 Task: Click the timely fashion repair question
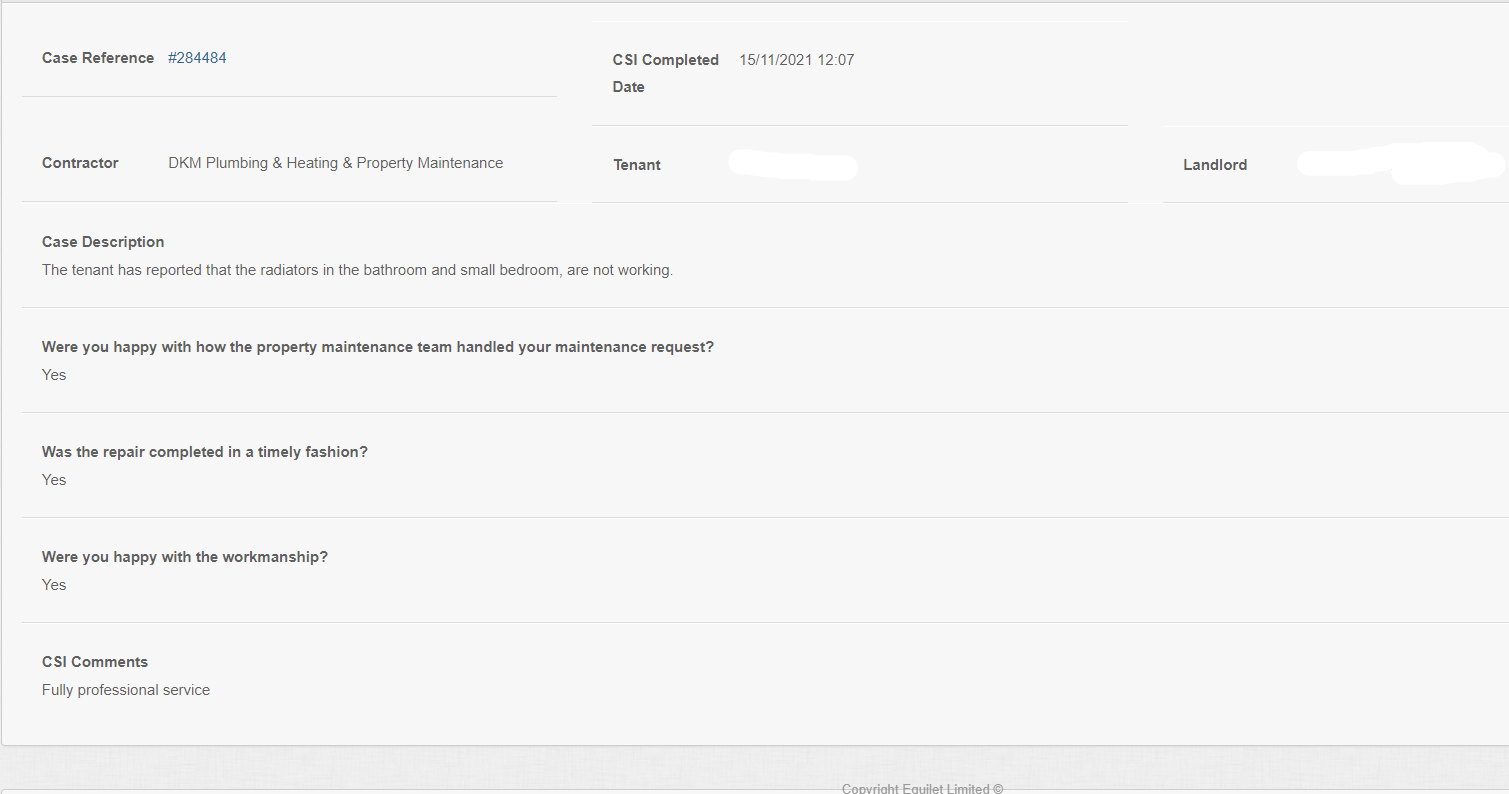coord(205,452)
